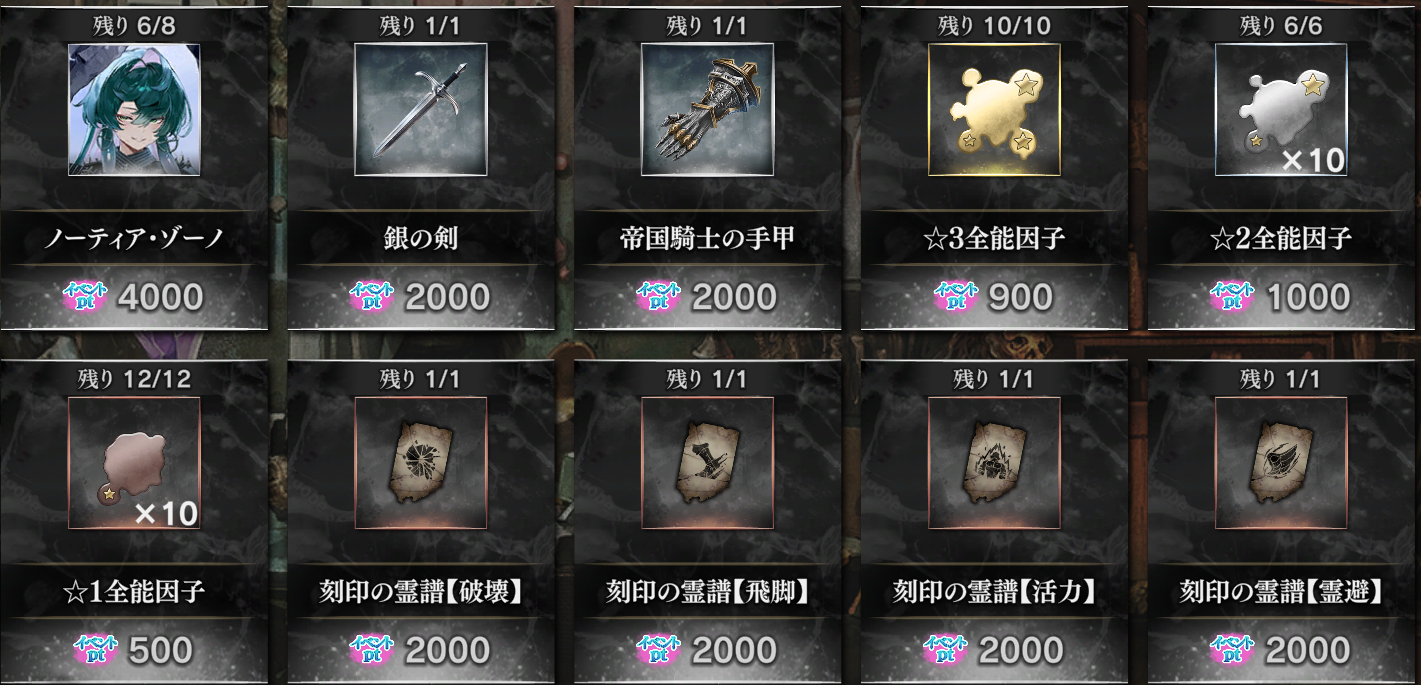Select the gold ☆3全能因子 icon

point(994,110)
